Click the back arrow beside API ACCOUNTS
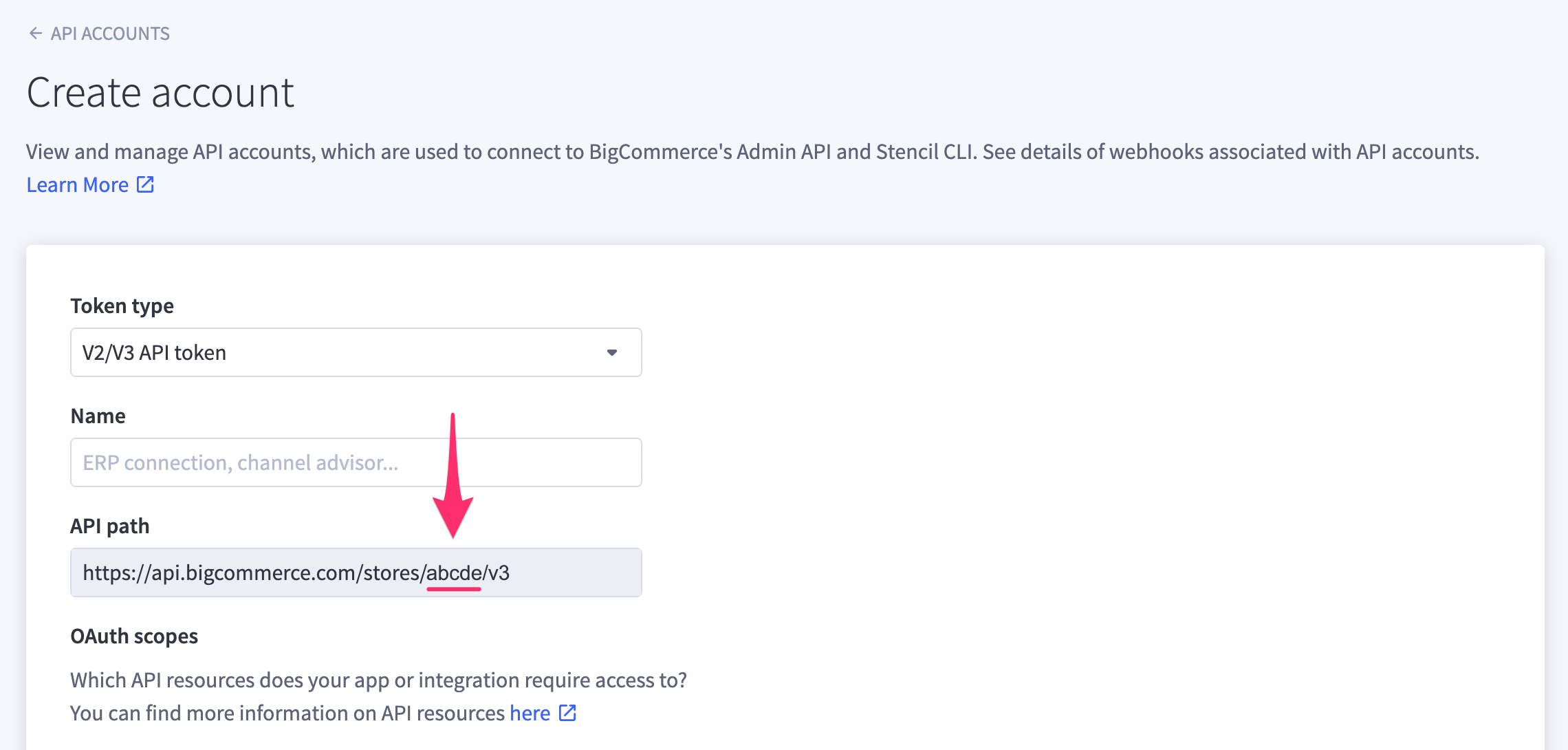This screenshot has width=1568, height=750. (36, 33)
